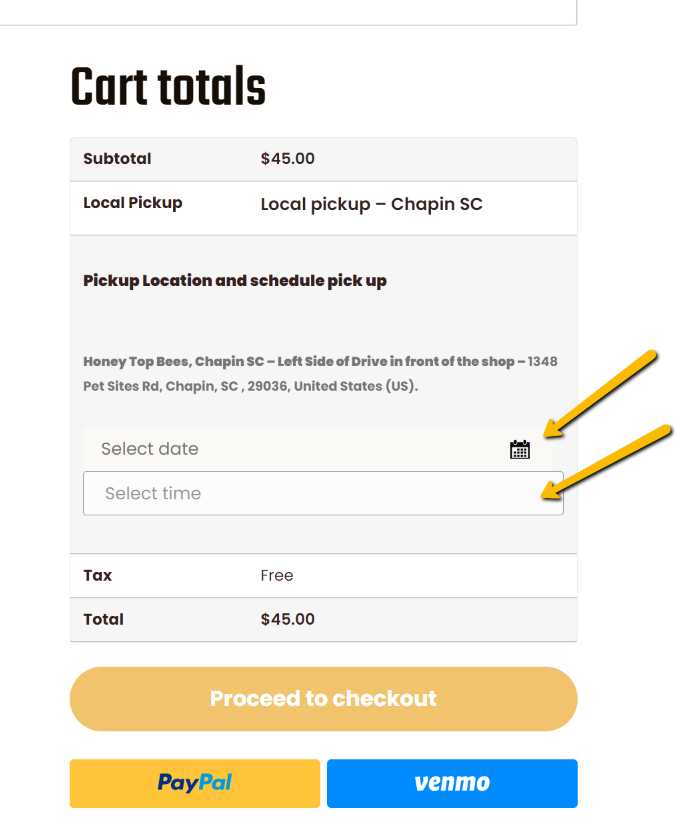This screenshot has height=828, width=679.
Task: Click the Free tax value
Action: tap(277, 575)
